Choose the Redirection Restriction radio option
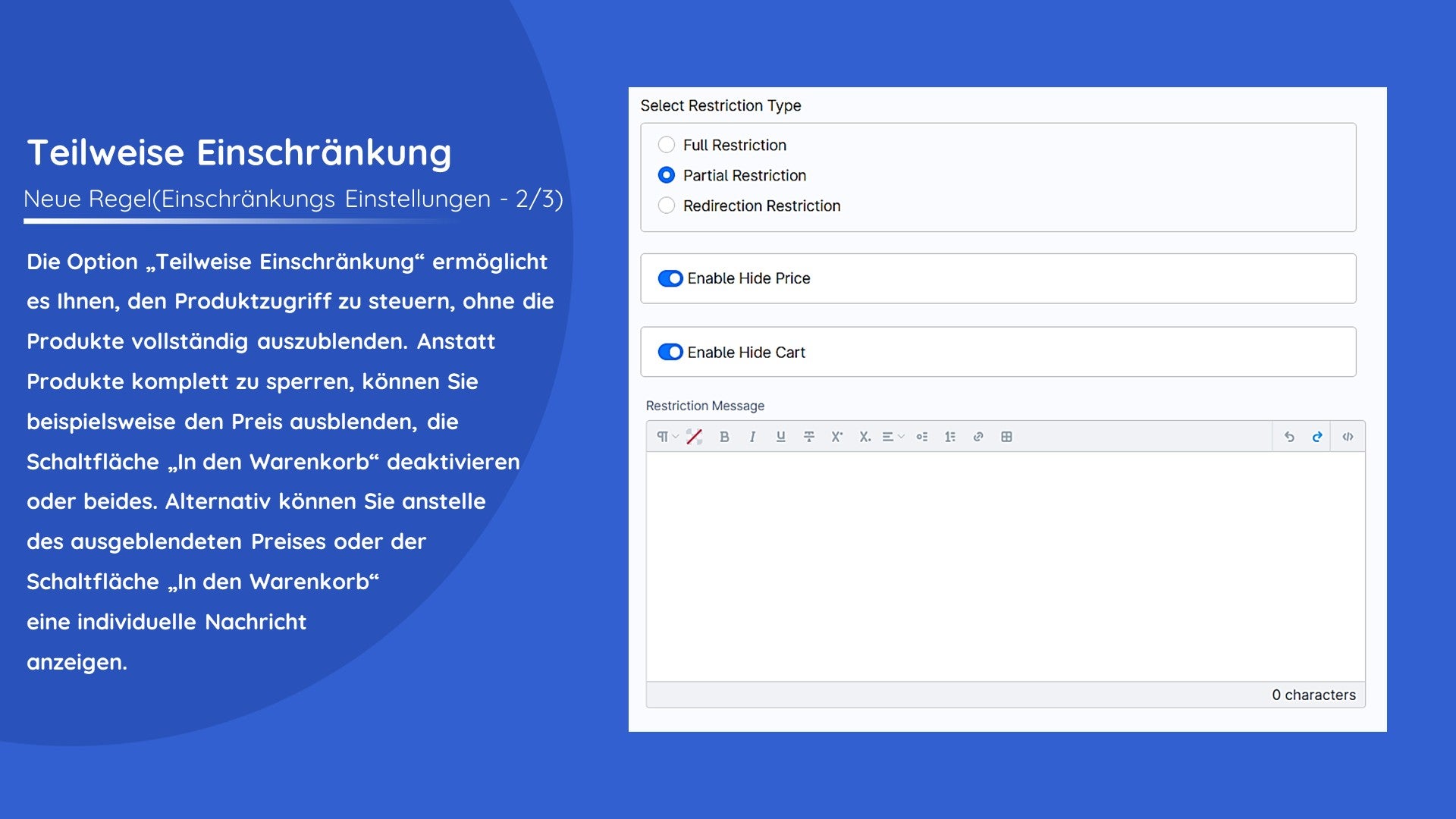This screenshot has height=819, width=1456. (x=667, y=206)
